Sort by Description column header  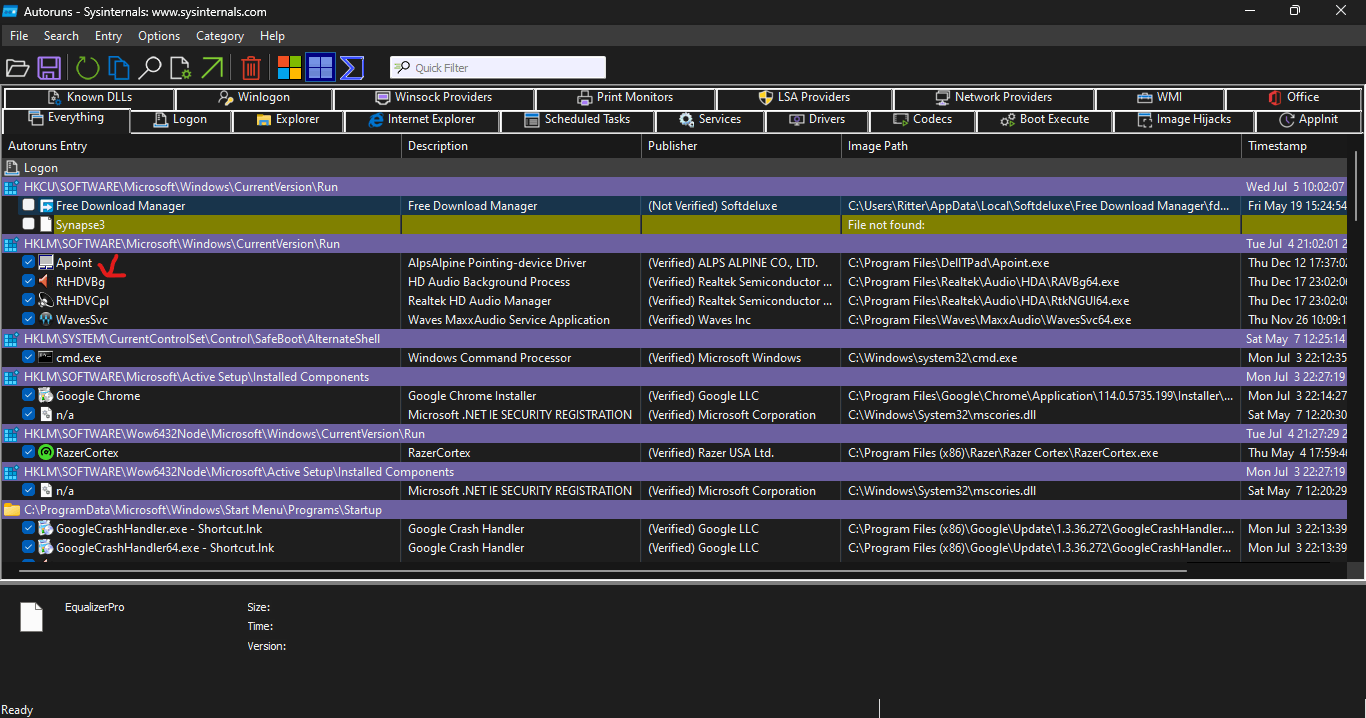tap(521, 146)
